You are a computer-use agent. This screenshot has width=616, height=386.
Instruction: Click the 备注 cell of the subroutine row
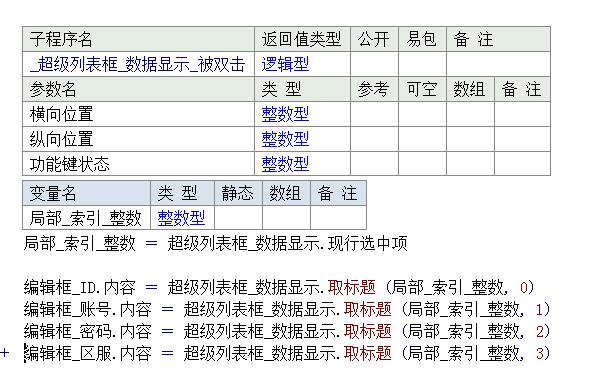[498, 64]
